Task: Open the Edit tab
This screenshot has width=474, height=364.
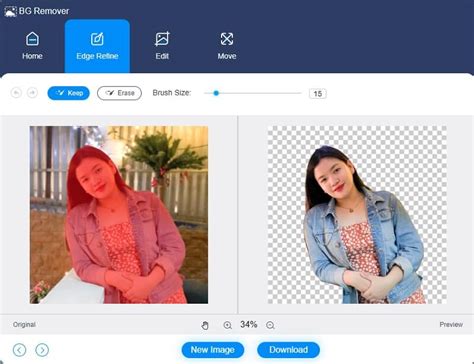Action: click(x=162, y=46)
